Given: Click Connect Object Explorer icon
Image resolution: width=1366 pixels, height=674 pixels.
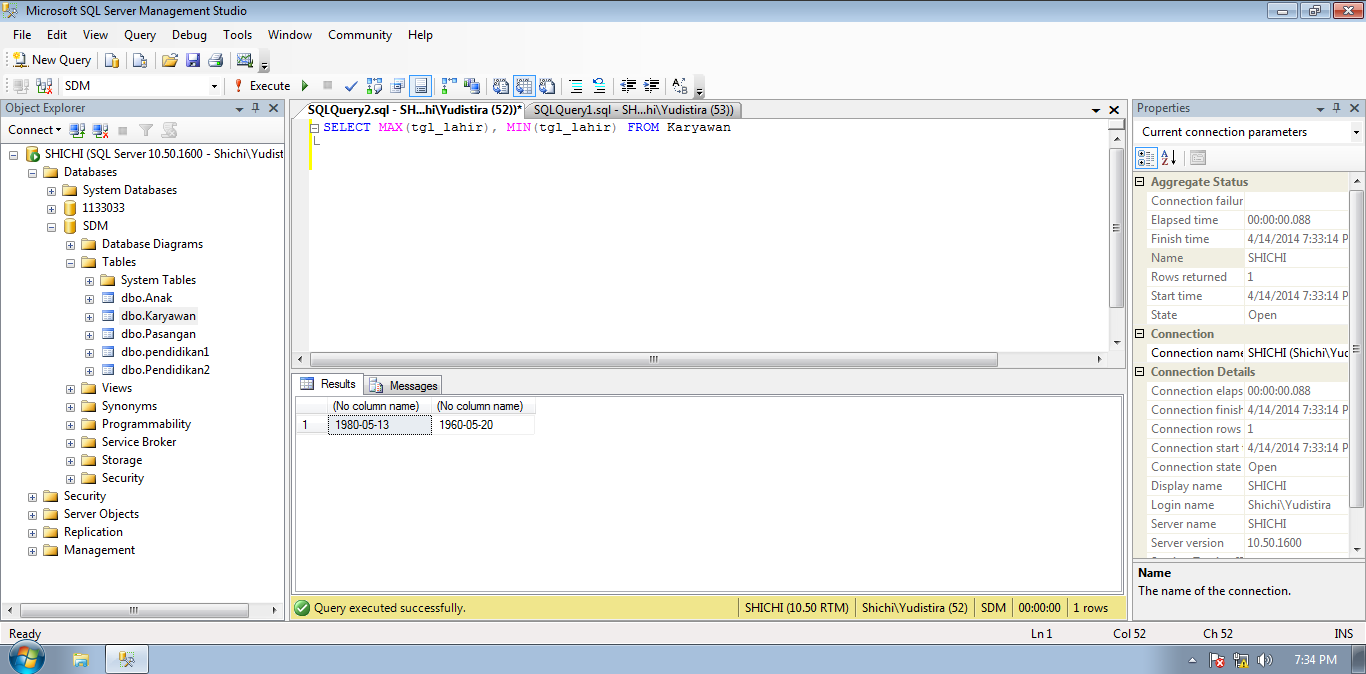Looking at the screenshot, I should click(78, 130).
